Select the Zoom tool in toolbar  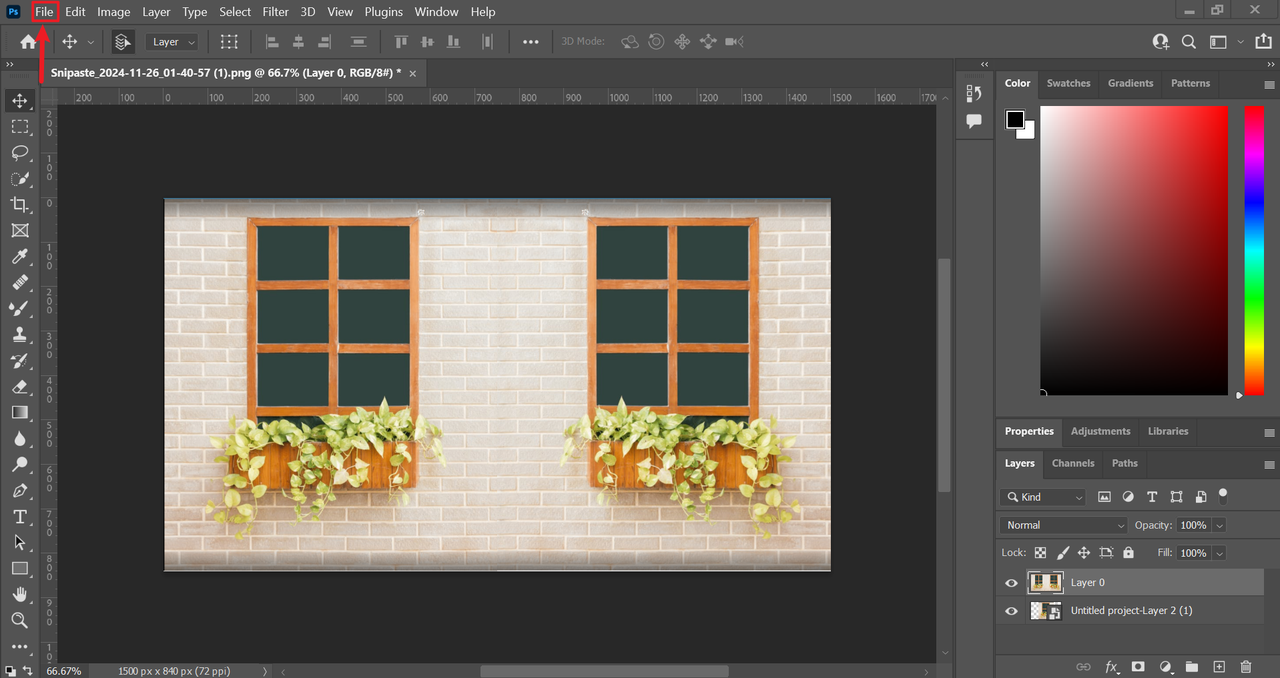[19, 621]
